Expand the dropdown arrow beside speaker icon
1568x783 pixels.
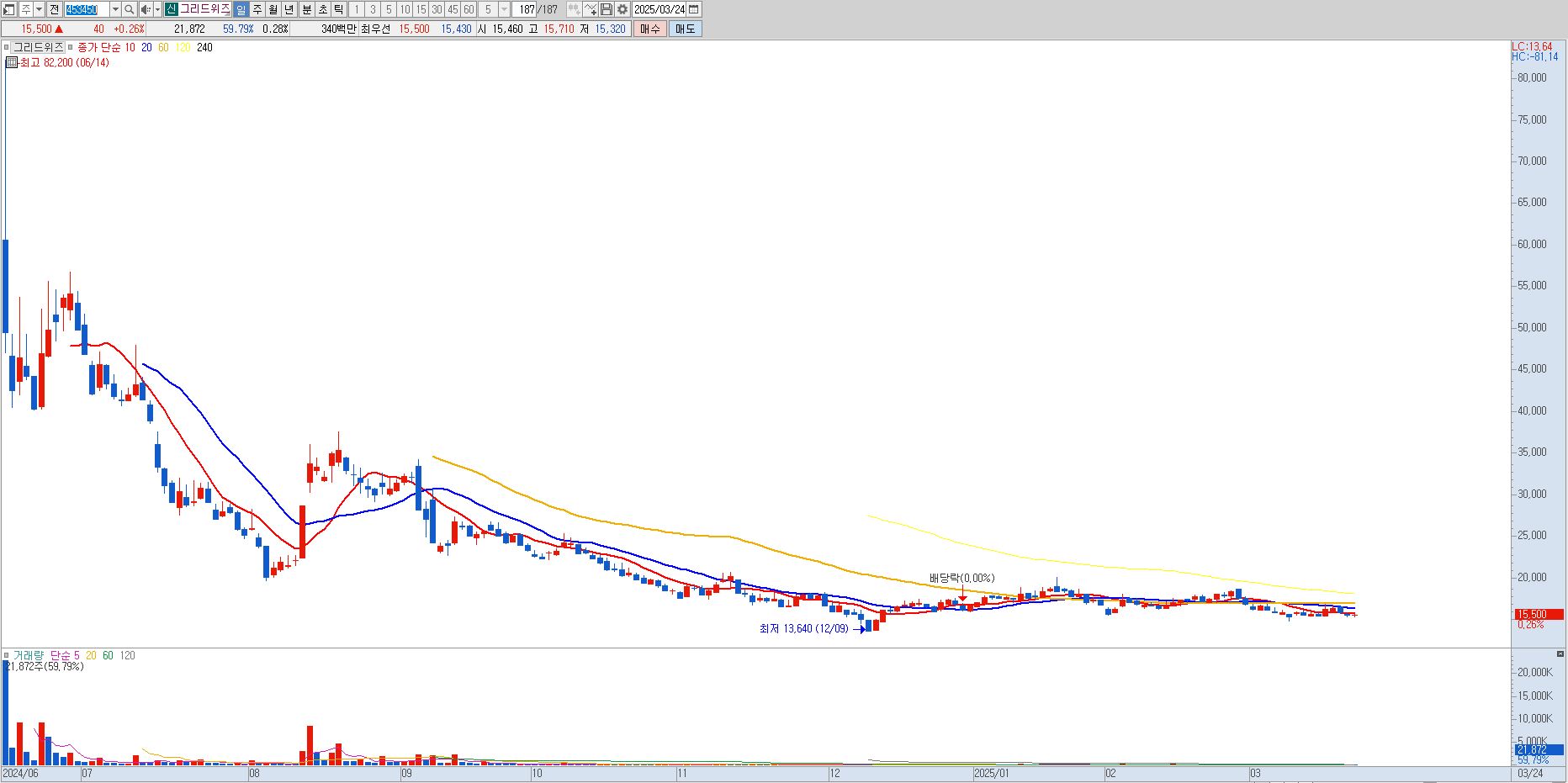pos(157,9)
